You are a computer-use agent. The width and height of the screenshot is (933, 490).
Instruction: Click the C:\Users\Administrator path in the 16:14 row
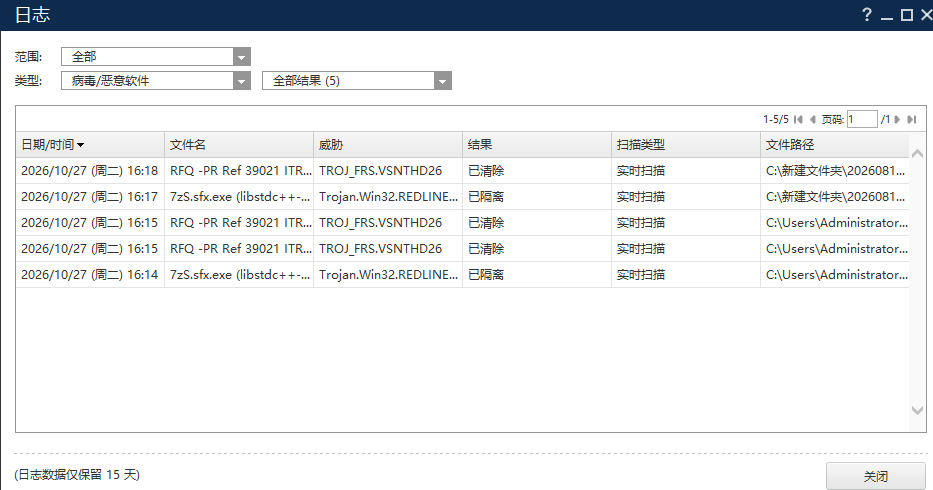point(837,274)
